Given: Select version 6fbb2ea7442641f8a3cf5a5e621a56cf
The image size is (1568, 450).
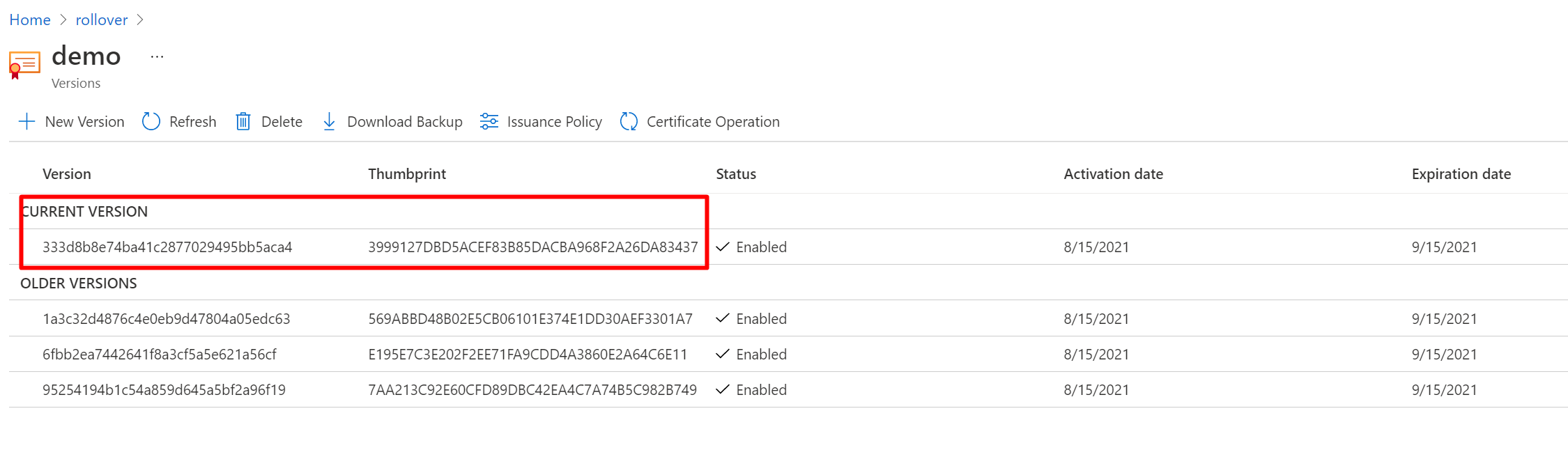Looking at the screenshot, I should coord(159,355).
